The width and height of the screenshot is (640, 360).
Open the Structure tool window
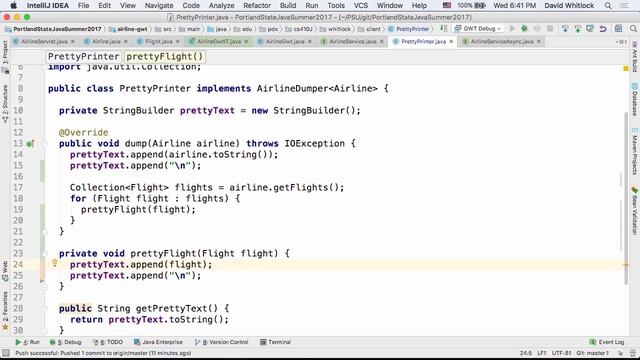point(5,104)
